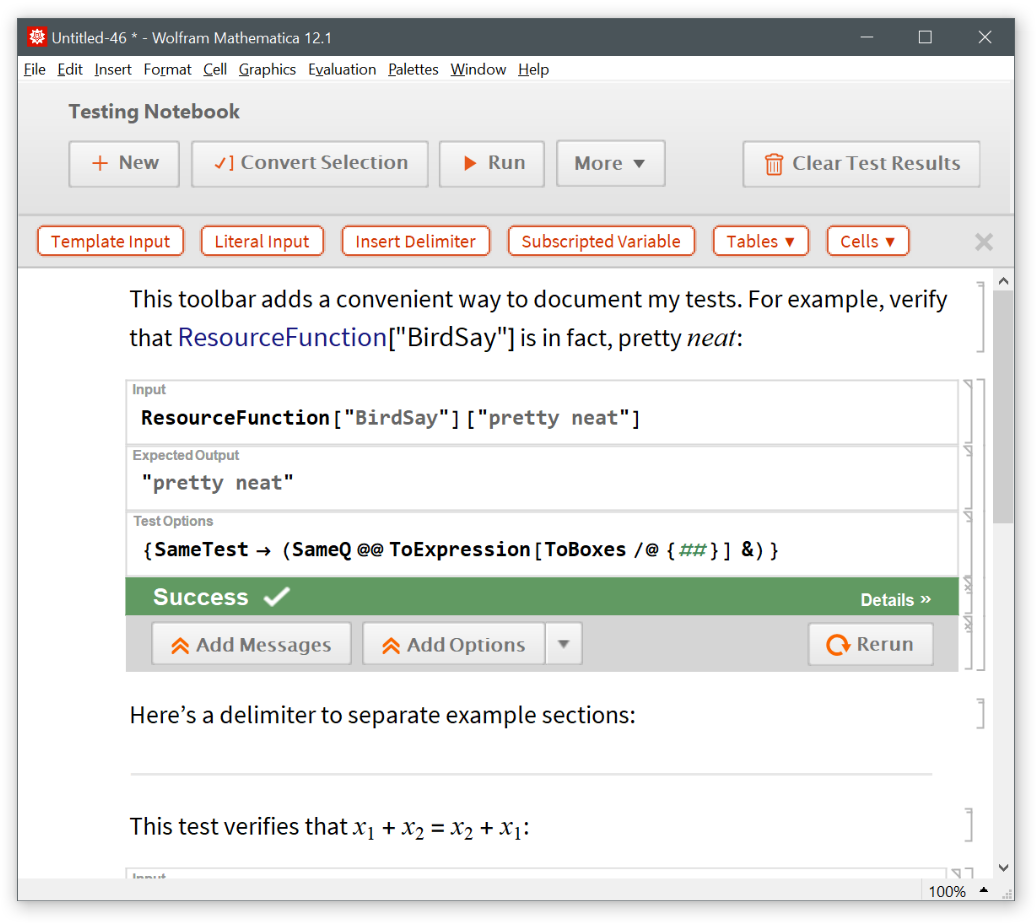Click the Rerun test button

click(x=870, y=645)
